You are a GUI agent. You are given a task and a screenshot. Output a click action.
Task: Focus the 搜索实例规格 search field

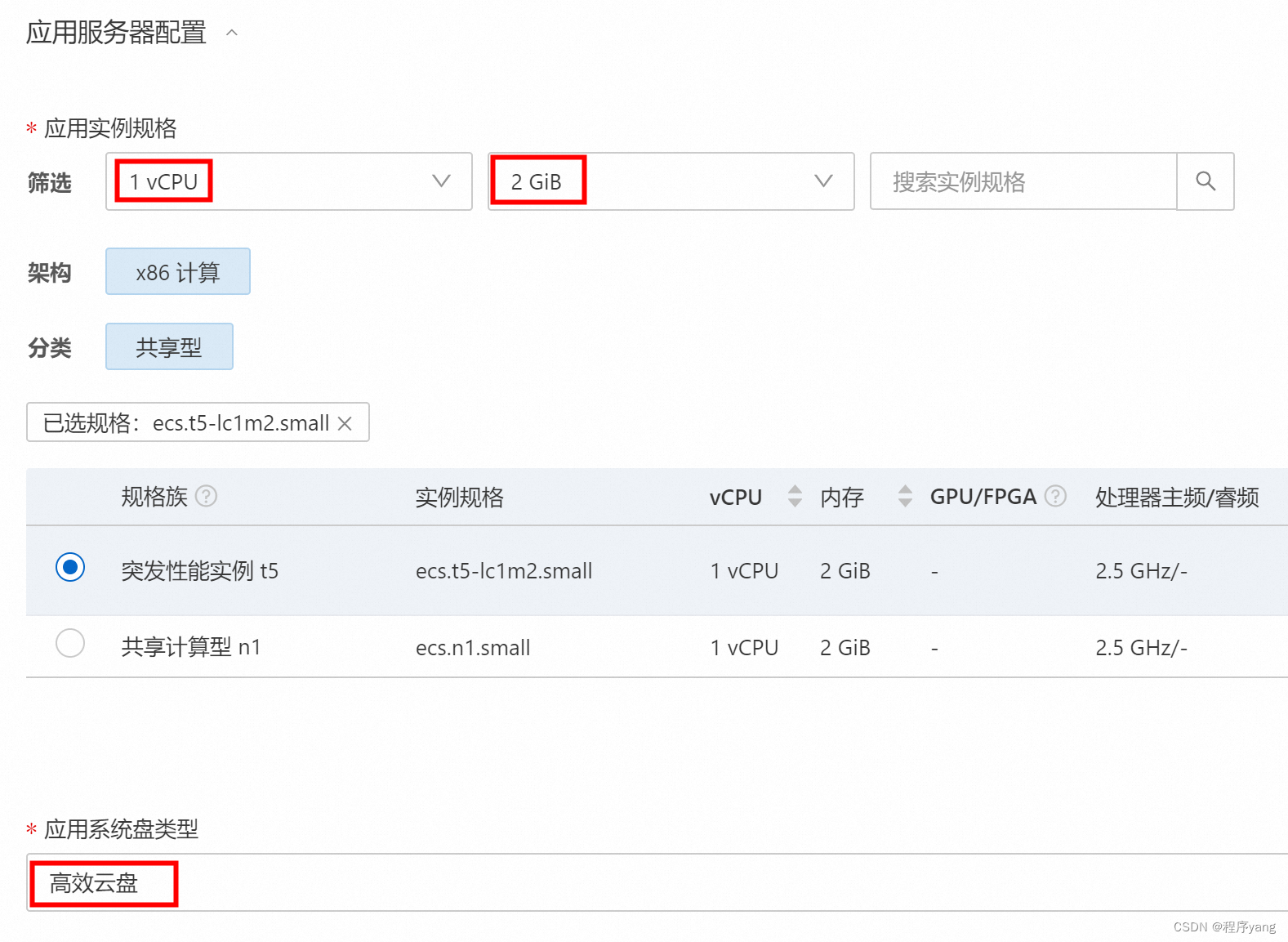coord(1023,181)
